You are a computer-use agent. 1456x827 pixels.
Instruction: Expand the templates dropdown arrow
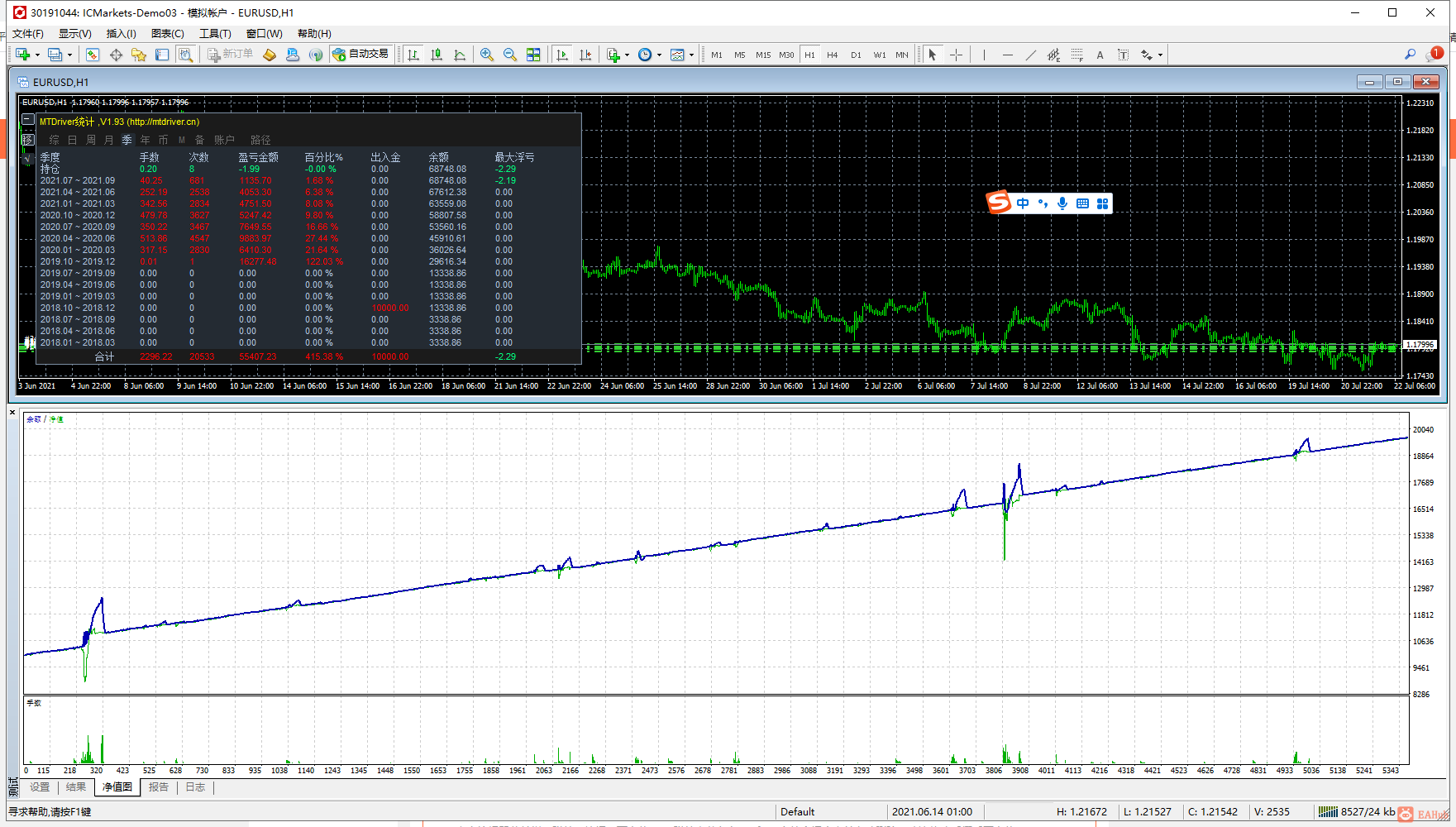[691, 55]
